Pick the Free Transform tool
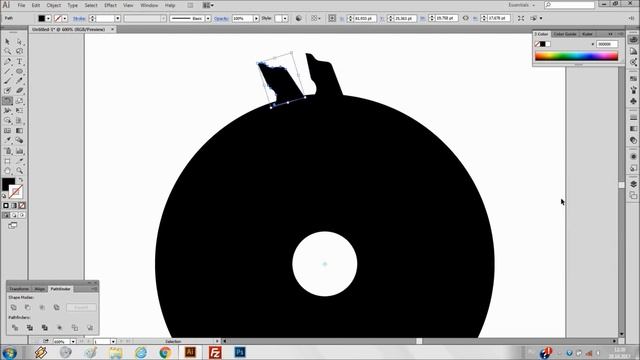 point(19,111)
